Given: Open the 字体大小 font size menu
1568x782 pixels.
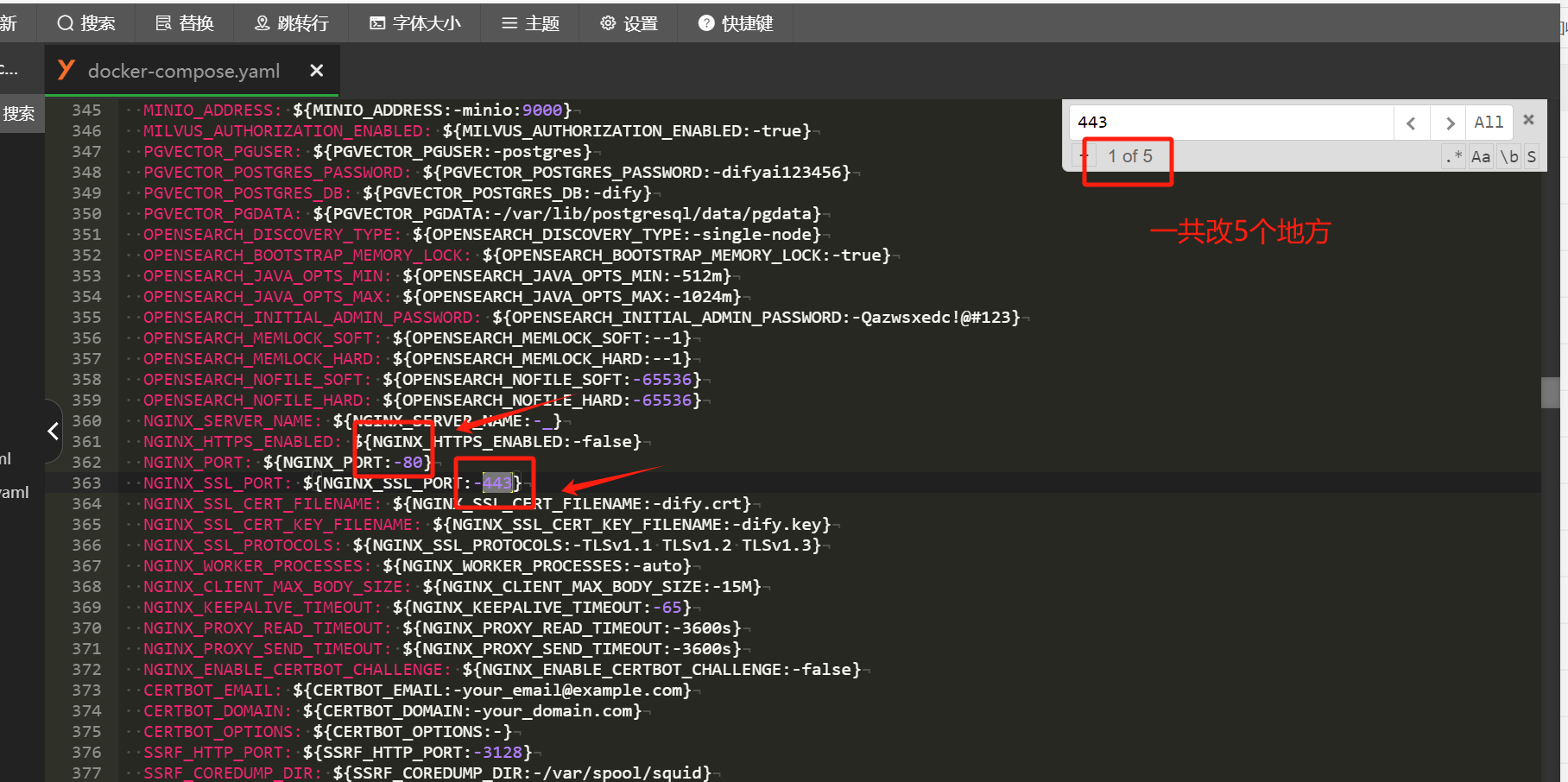Looking at the screenshot, I should 415,23.
